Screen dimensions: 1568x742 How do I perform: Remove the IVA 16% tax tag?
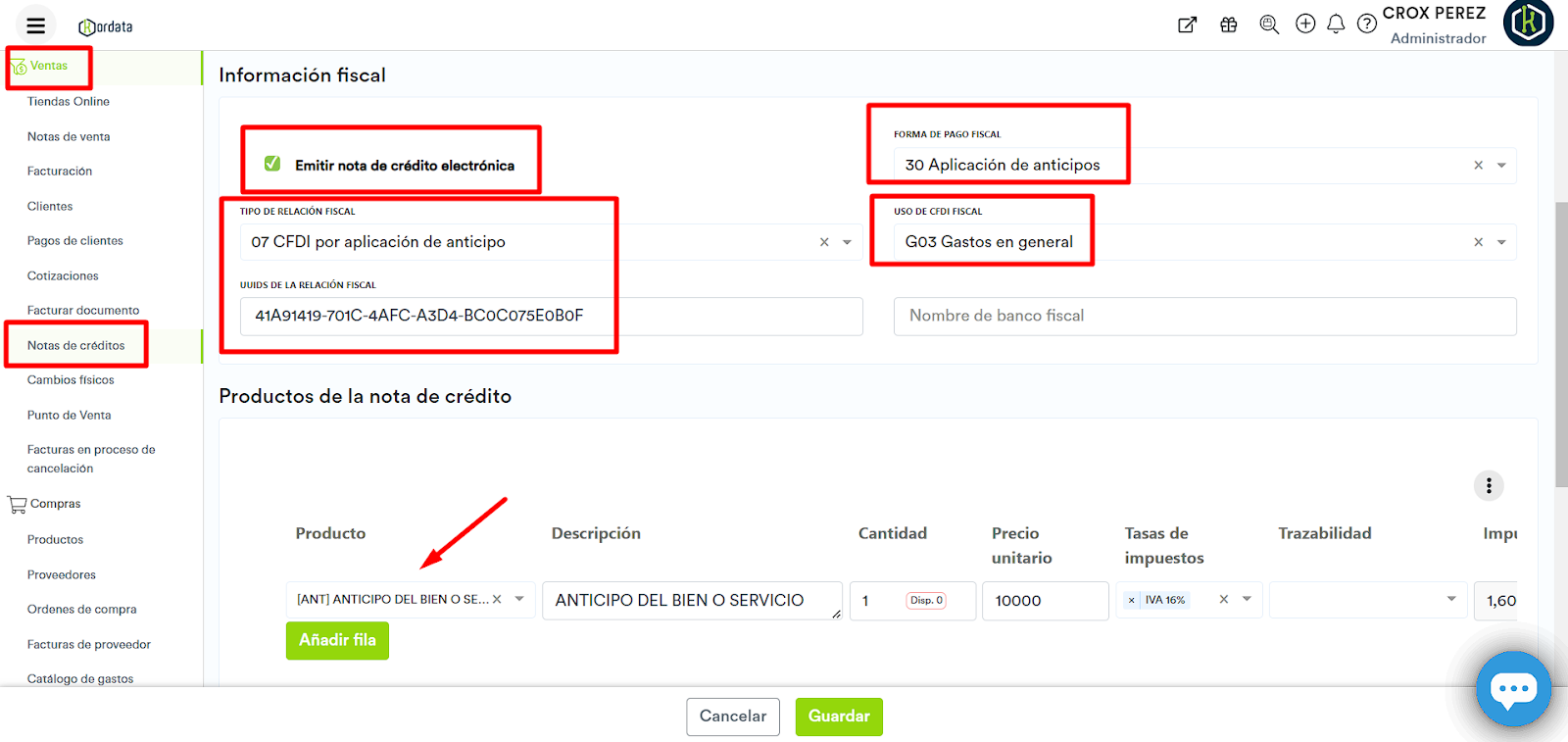click(x=1132, y=600)
